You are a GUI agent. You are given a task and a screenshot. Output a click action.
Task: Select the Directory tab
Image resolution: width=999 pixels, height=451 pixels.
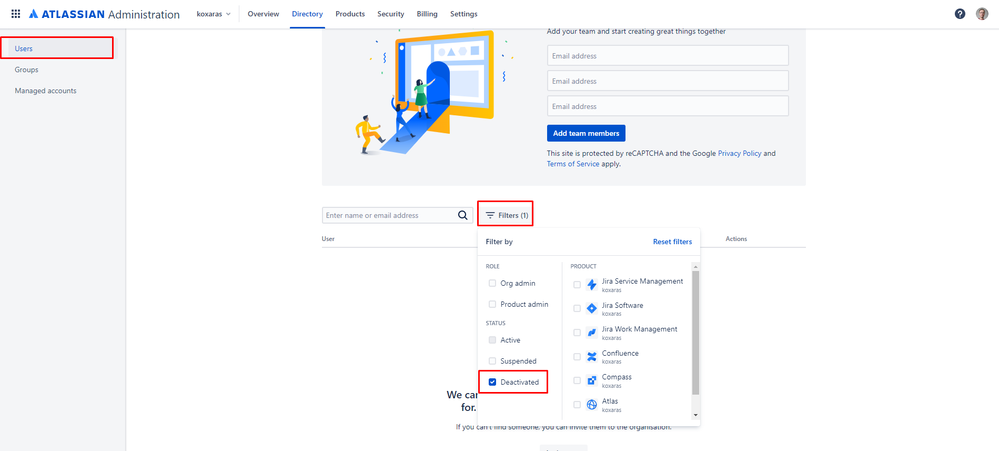[307, 14]
